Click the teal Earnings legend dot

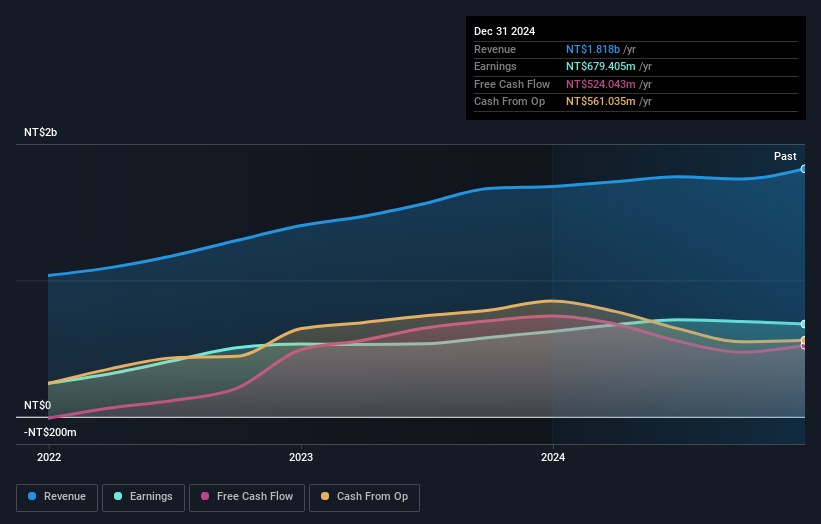[118, 496]
